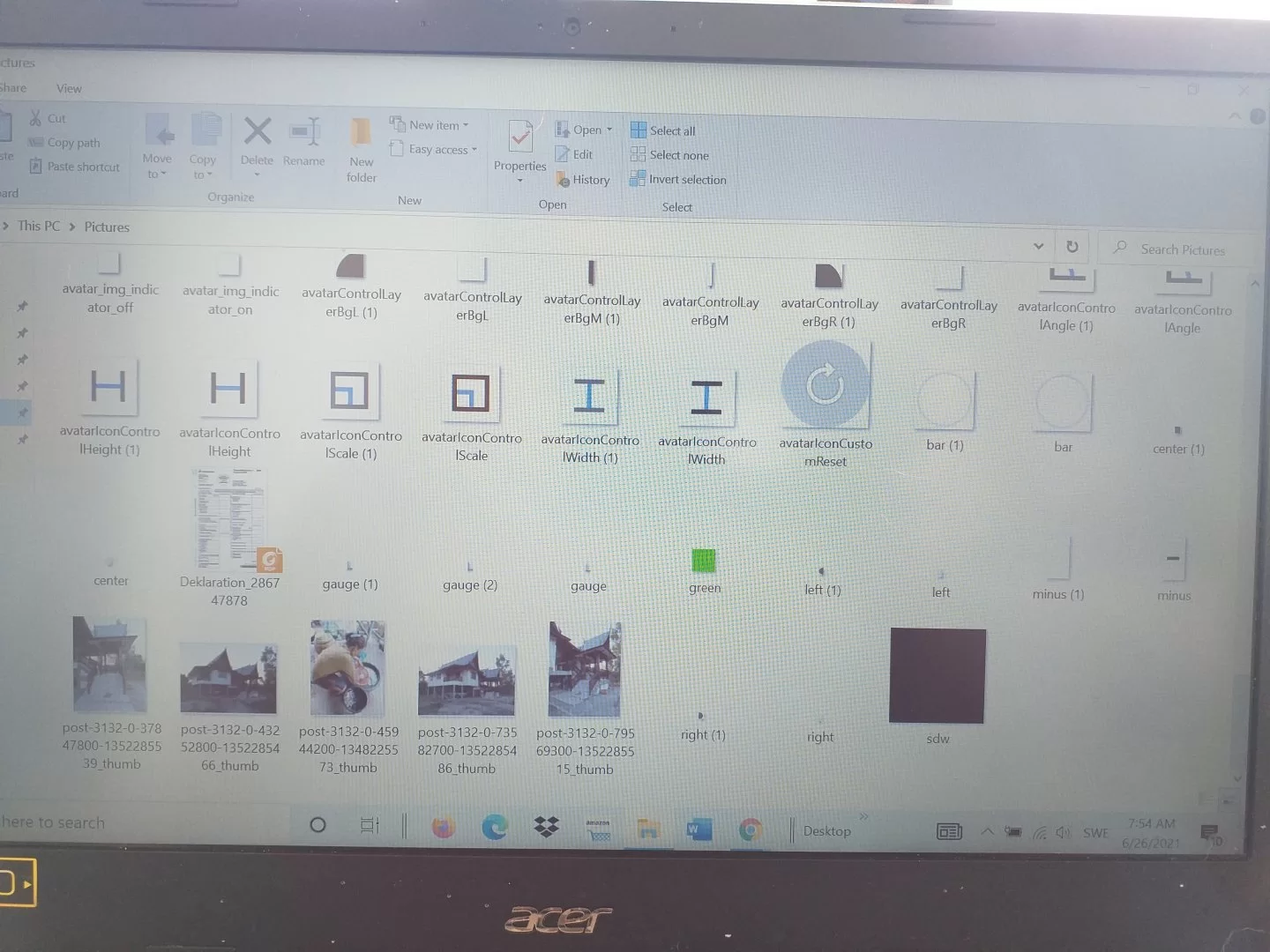The width and height of the screenshot is (1270, 952).
Task: Refresh the Pictures folder view
Action: click(1072, 247)
